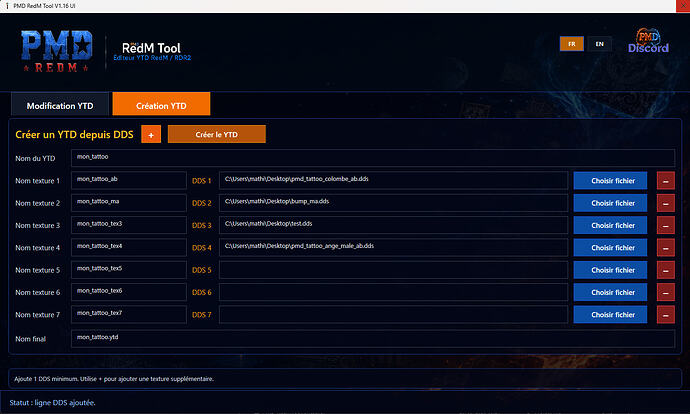This screenshot has width=690, height=414.
Task: Remove the texture 4 row with its minus icon
Action: pyautogui.click(x=665, y=248)
